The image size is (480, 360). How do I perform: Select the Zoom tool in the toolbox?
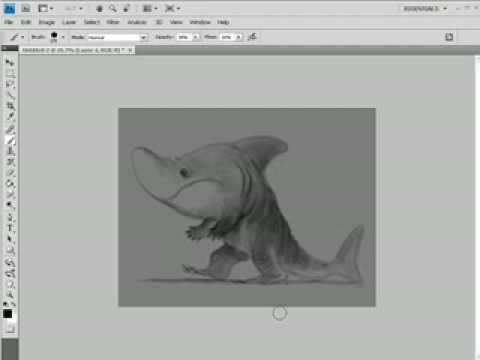pyautogui.click(x=10, y=295)
